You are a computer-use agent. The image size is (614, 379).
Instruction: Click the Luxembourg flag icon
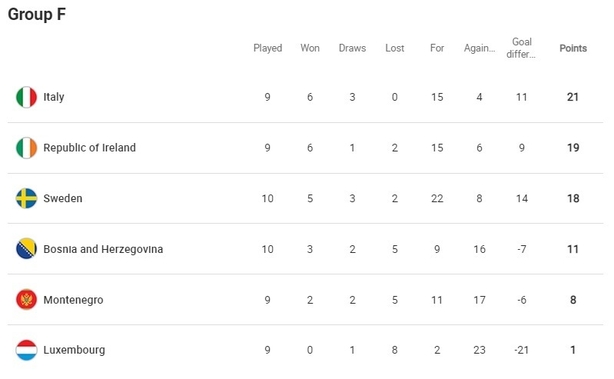(x=26, y=350)
